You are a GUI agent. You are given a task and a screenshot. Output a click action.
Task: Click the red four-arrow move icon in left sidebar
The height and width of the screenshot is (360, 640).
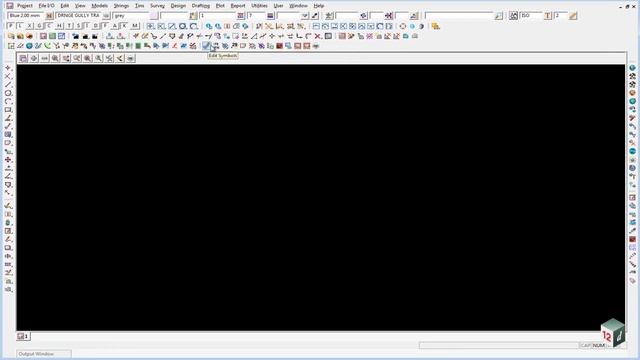click(8, 160)
